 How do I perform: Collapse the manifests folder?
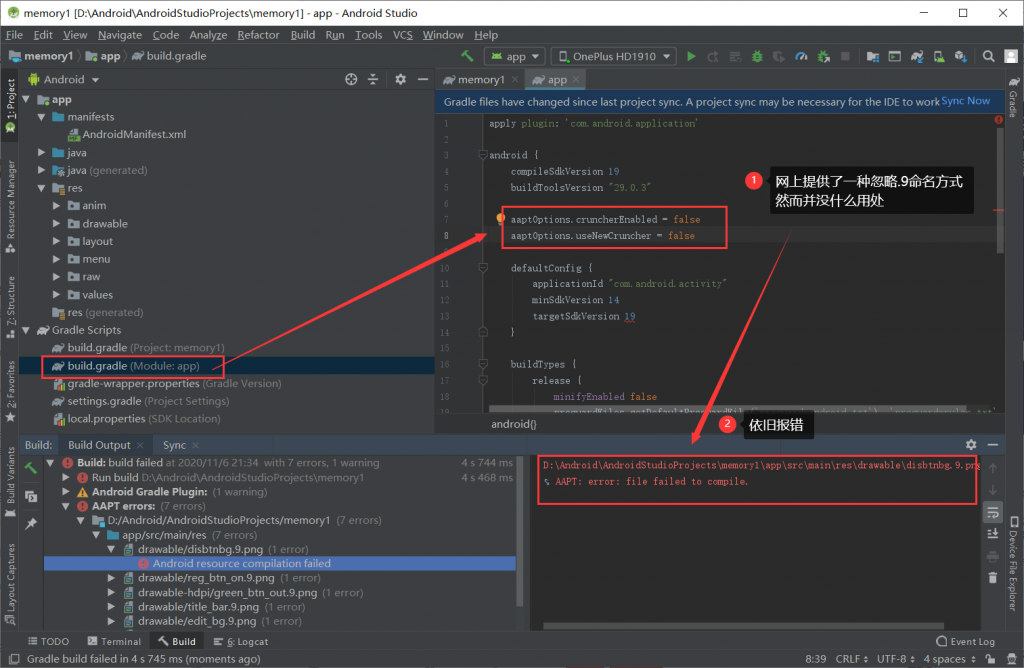click(42, 117)
